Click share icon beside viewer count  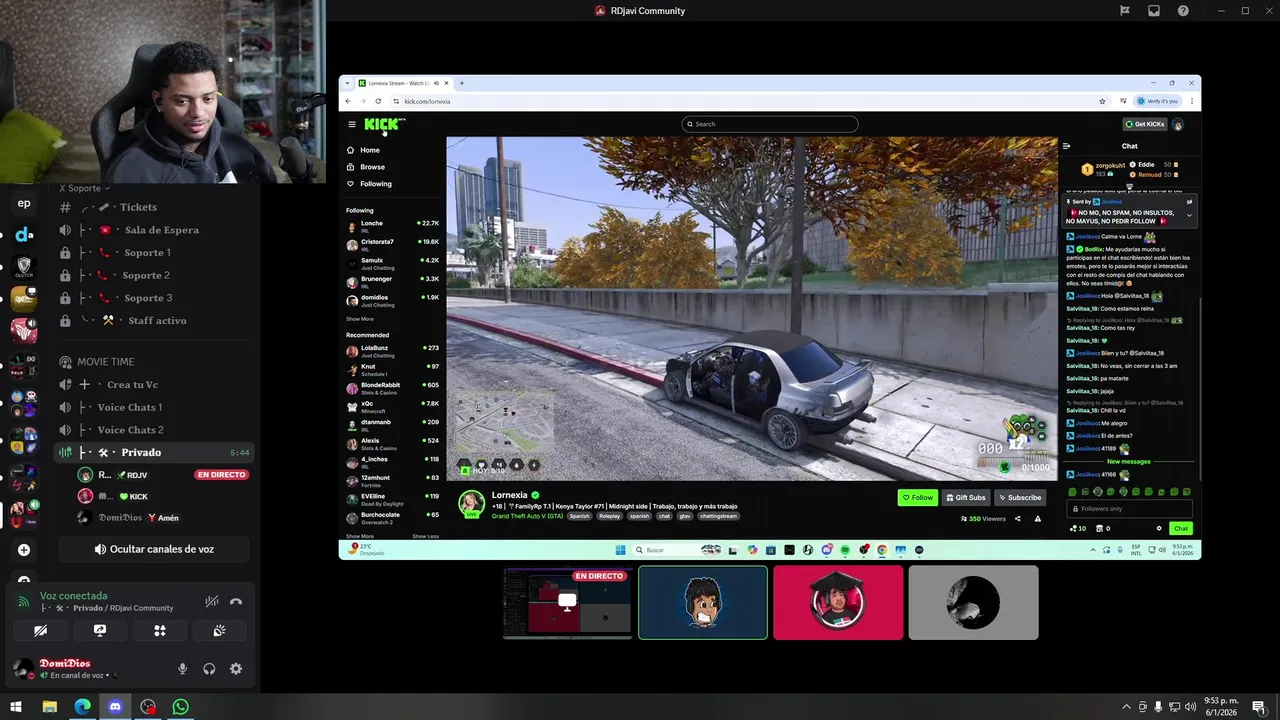pos(1018,519)
